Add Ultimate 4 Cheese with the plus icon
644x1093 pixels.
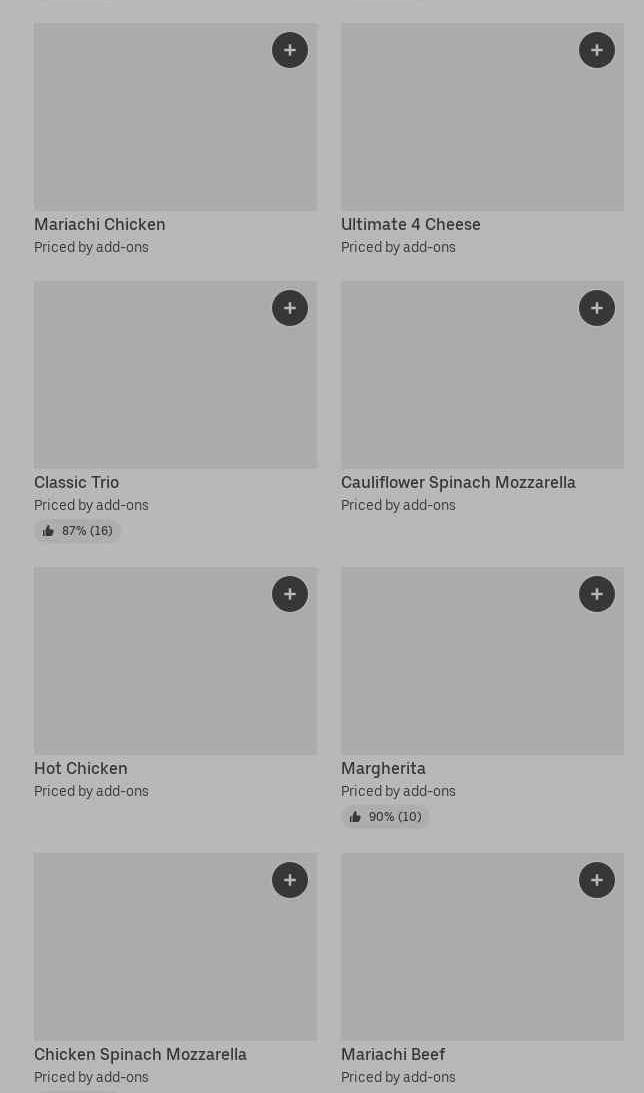point(597,50)
